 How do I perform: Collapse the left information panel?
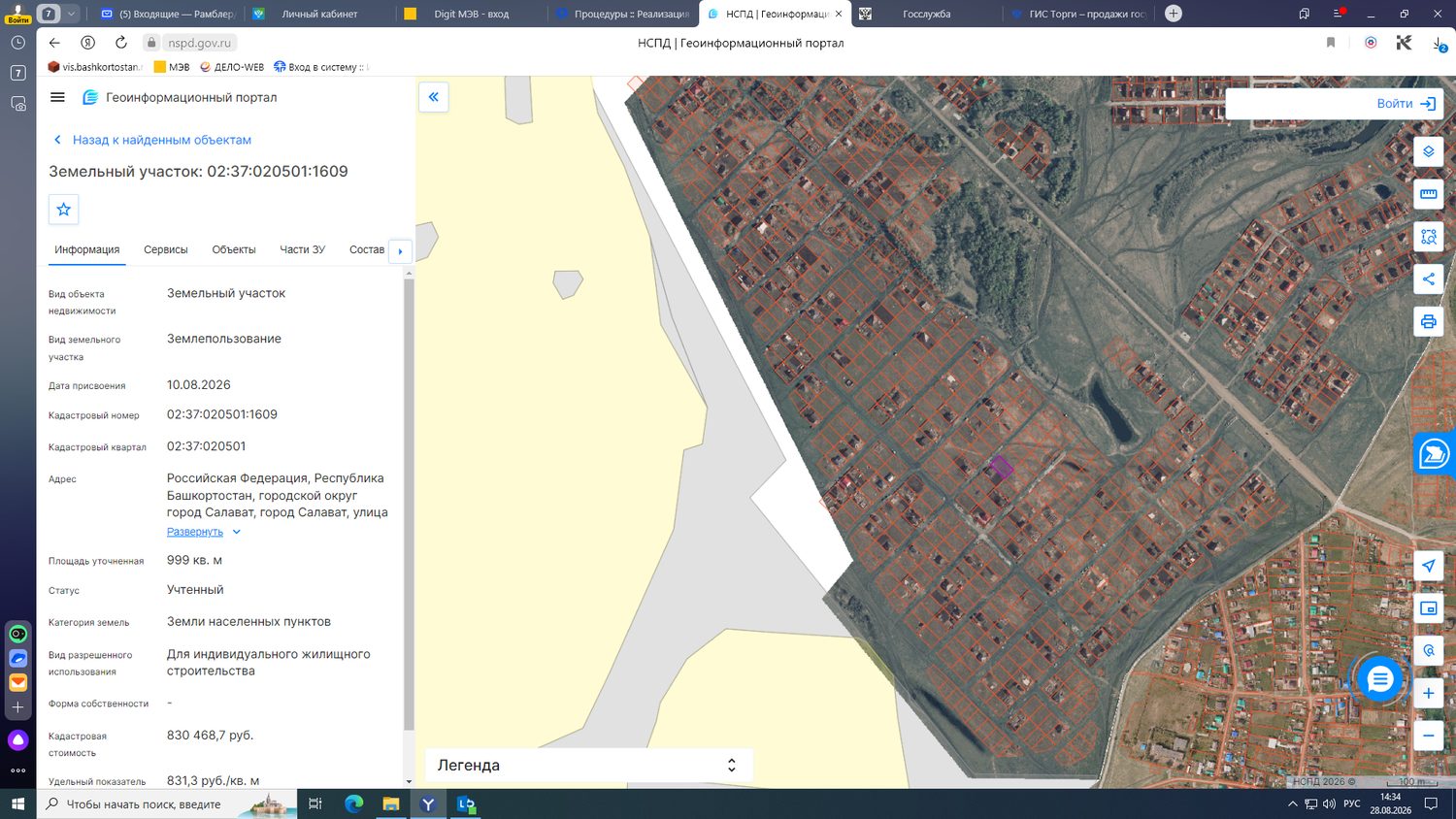click(434, 97)
